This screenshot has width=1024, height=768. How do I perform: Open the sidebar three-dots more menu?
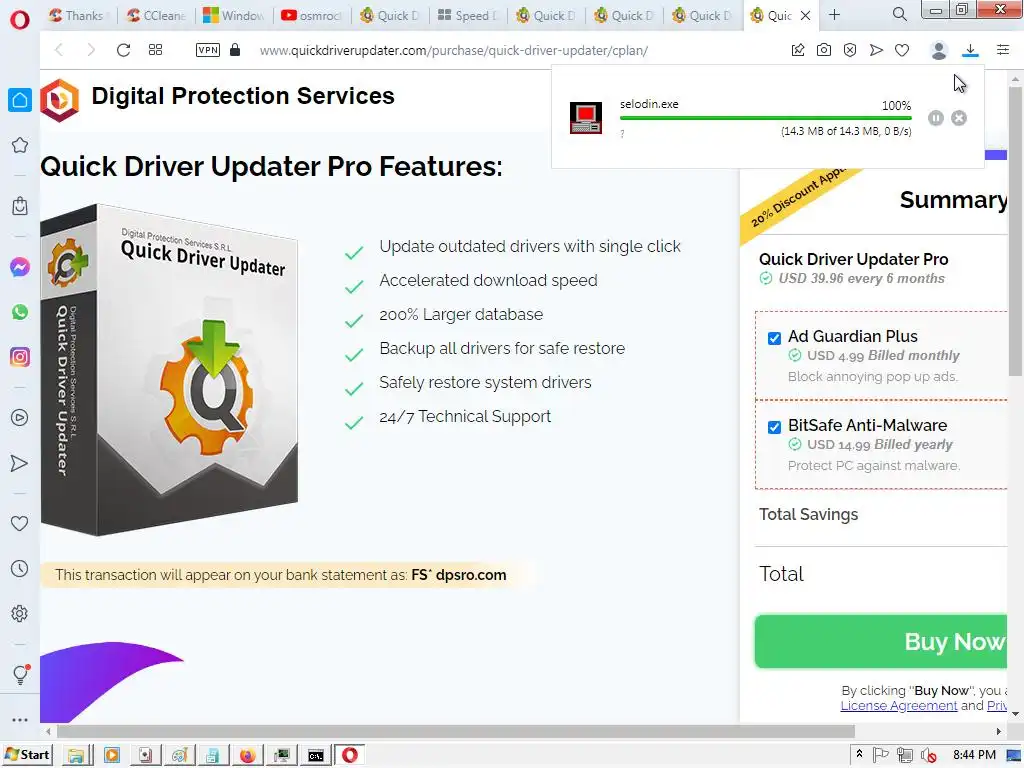click(20, 720)
